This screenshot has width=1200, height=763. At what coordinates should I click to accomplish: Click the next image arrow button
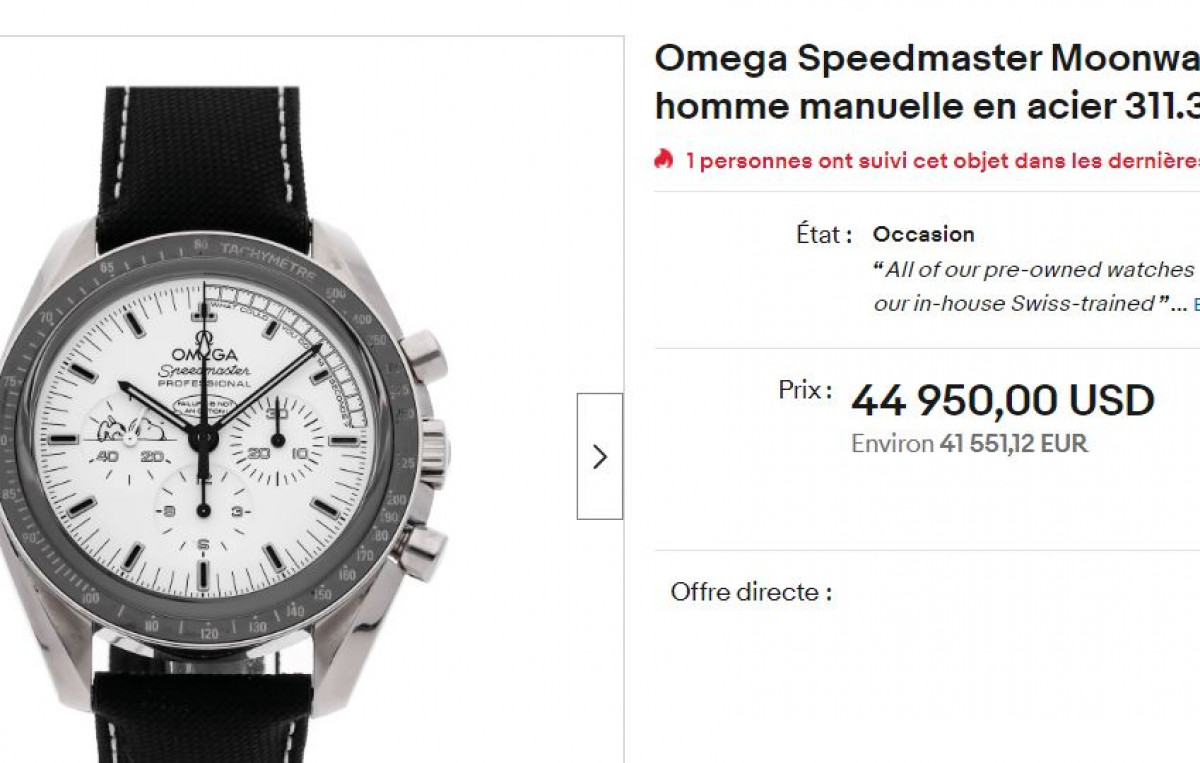tap(599, 457)
